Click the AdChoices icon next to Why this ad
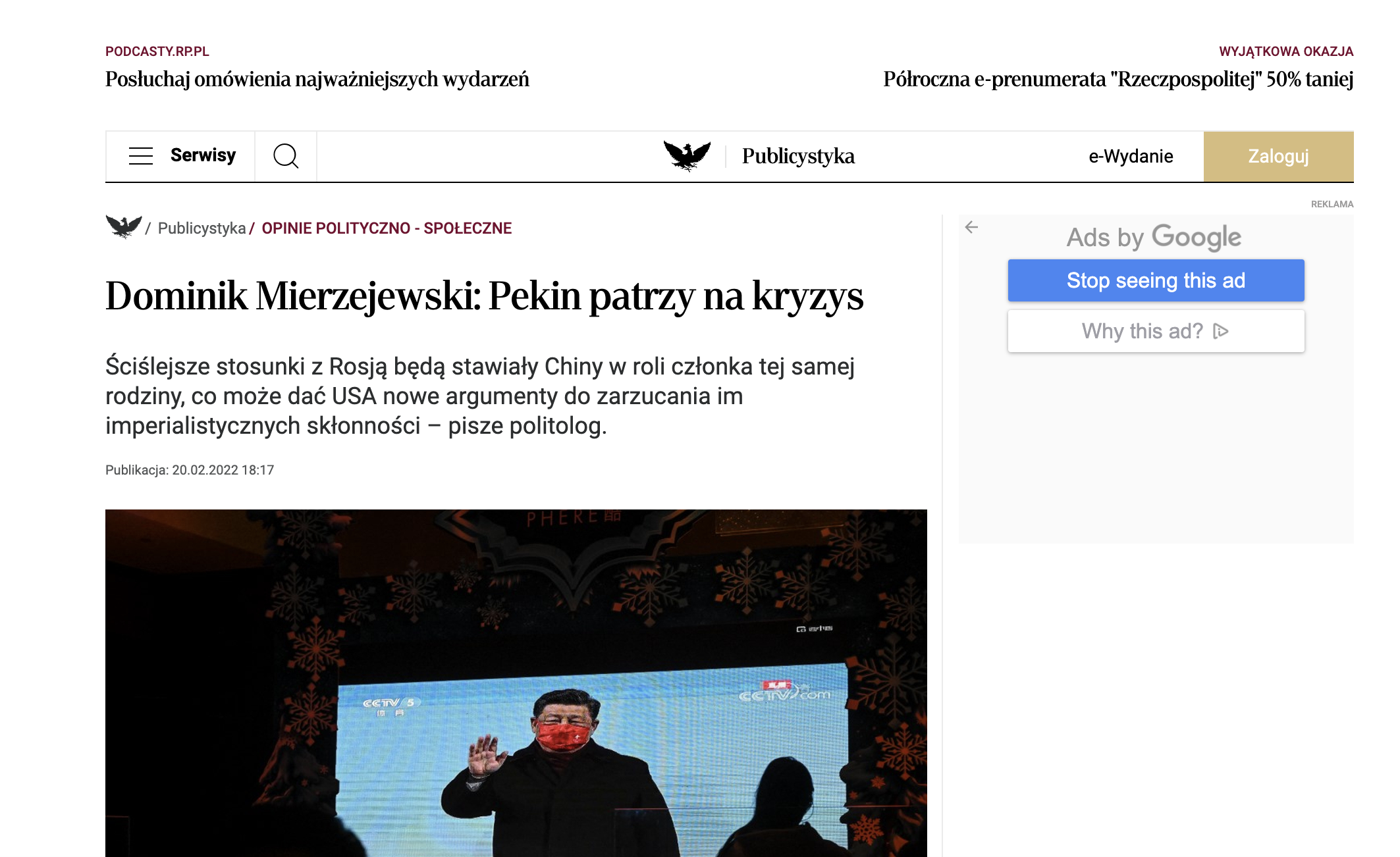The height and width of the screenshot is (857, 1400). (1221, 331)
